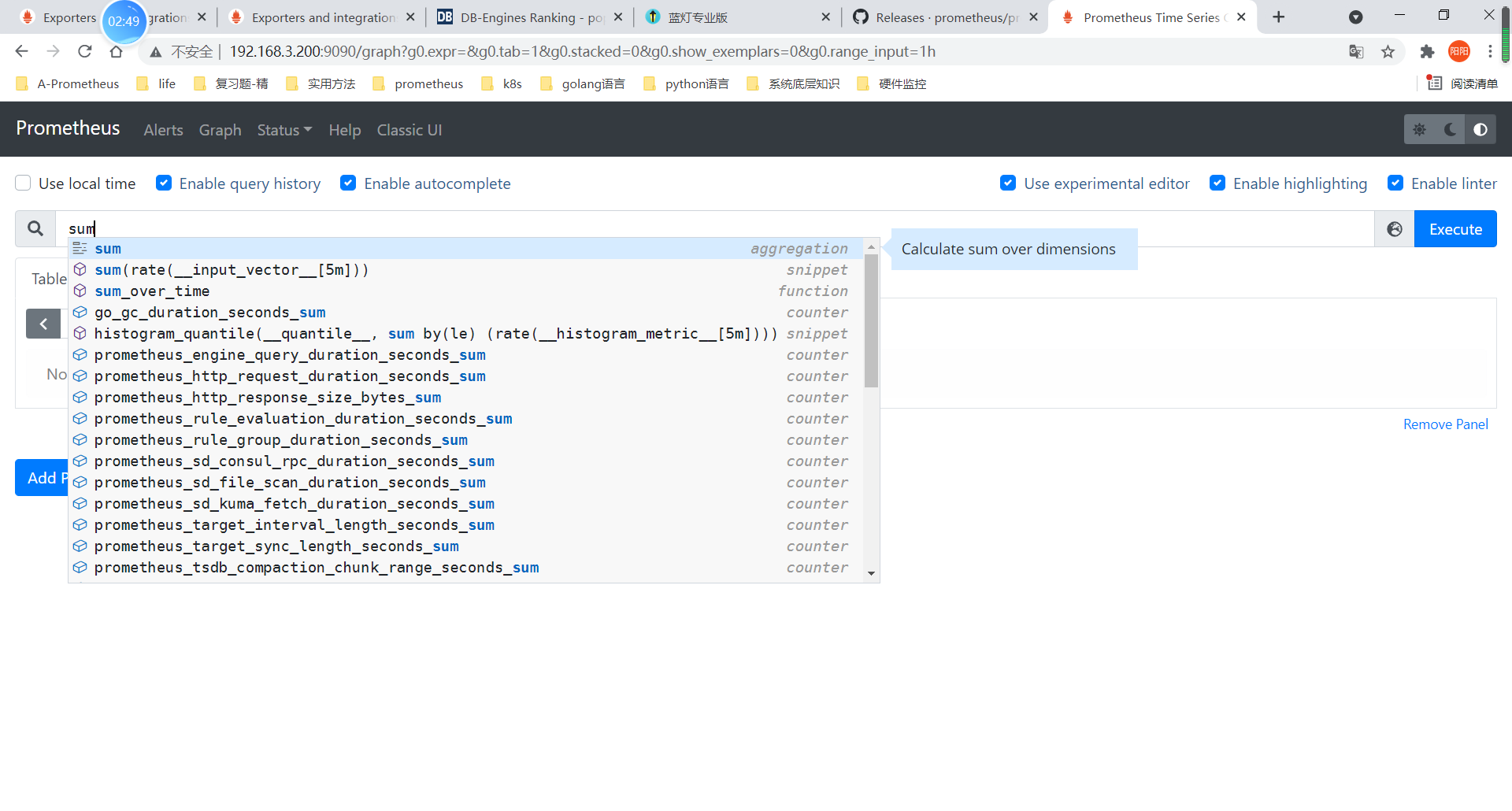
Task: Switch to the Releases prometheus browser tab
Action: click(945, 17)
